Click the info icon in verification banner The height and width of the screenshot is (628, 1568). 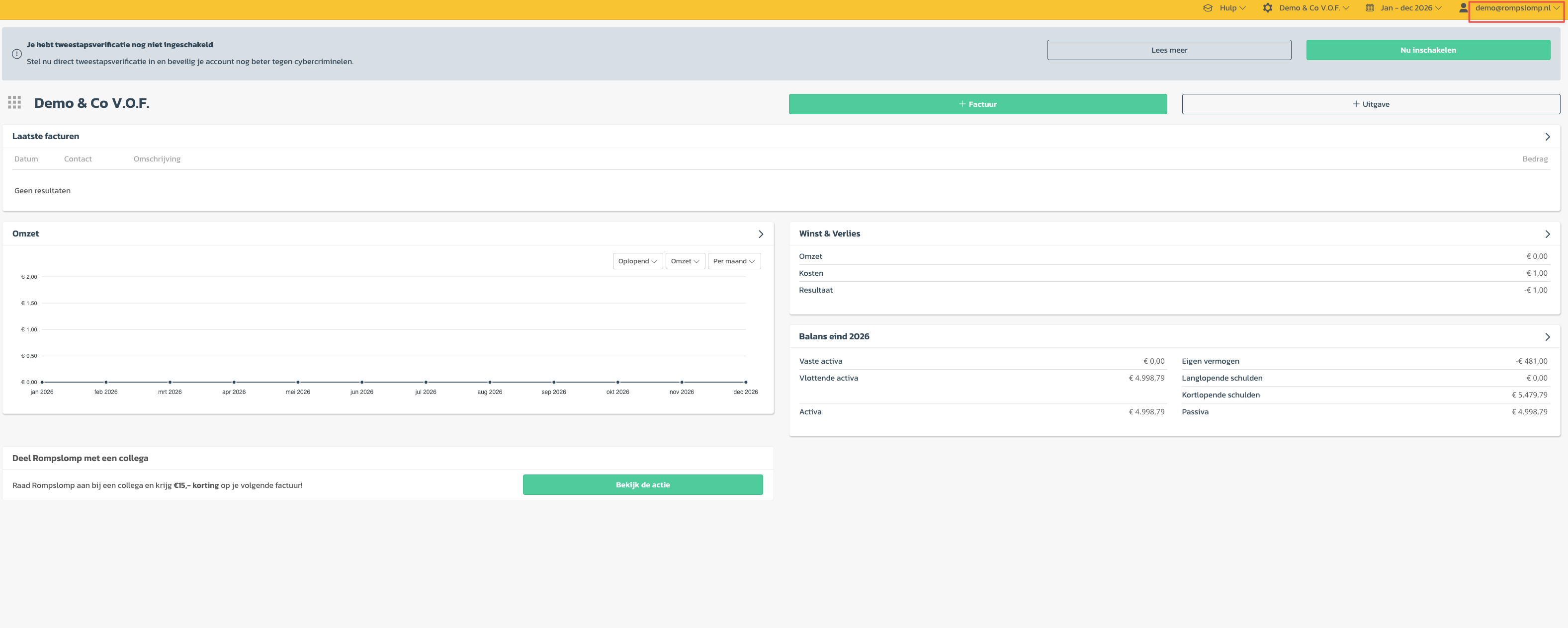17,54
